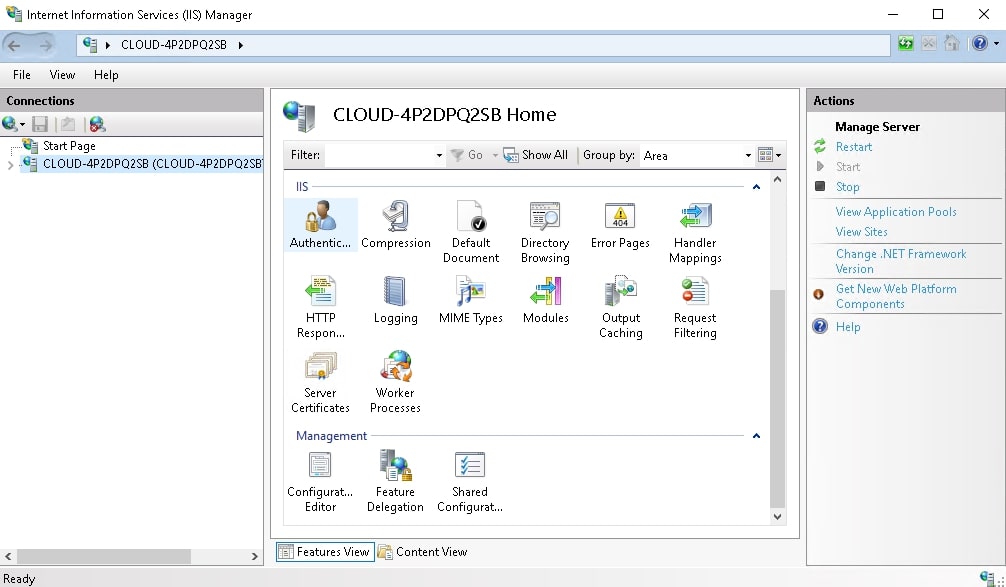Image resolution: width=1006 pixels, height=587 pixels.
Task: Click the Show All button
Action: pyautogui.click(x=536, y=155)
